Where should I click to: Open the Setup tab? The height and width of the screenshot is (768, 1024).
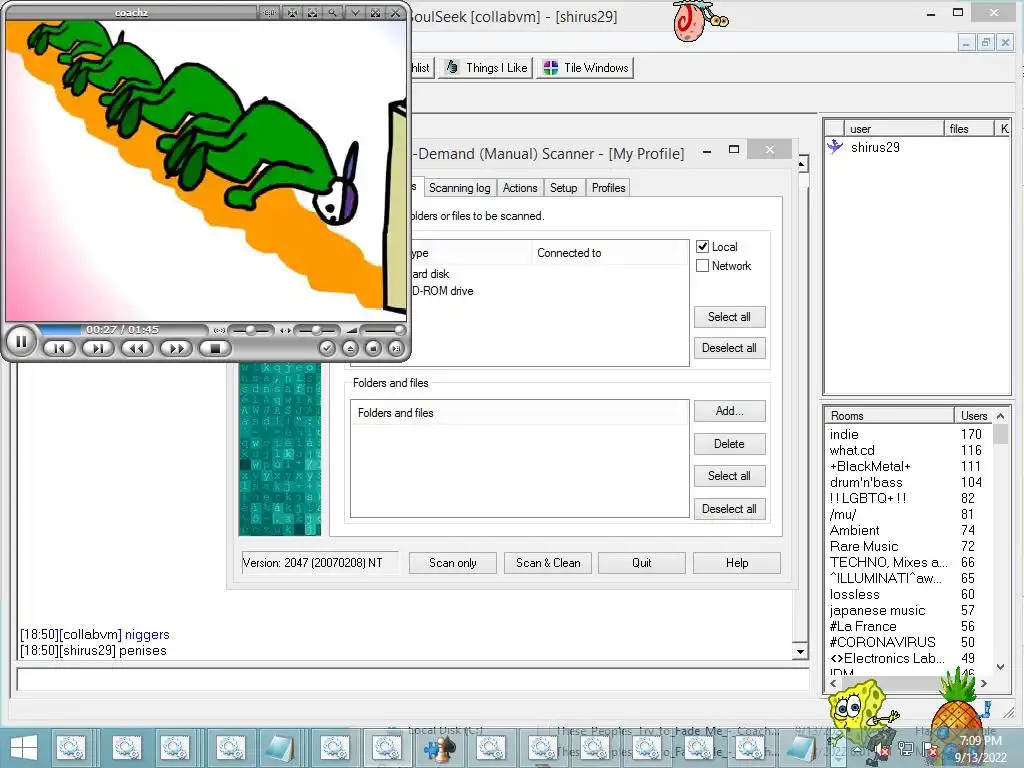coord(564,188)
